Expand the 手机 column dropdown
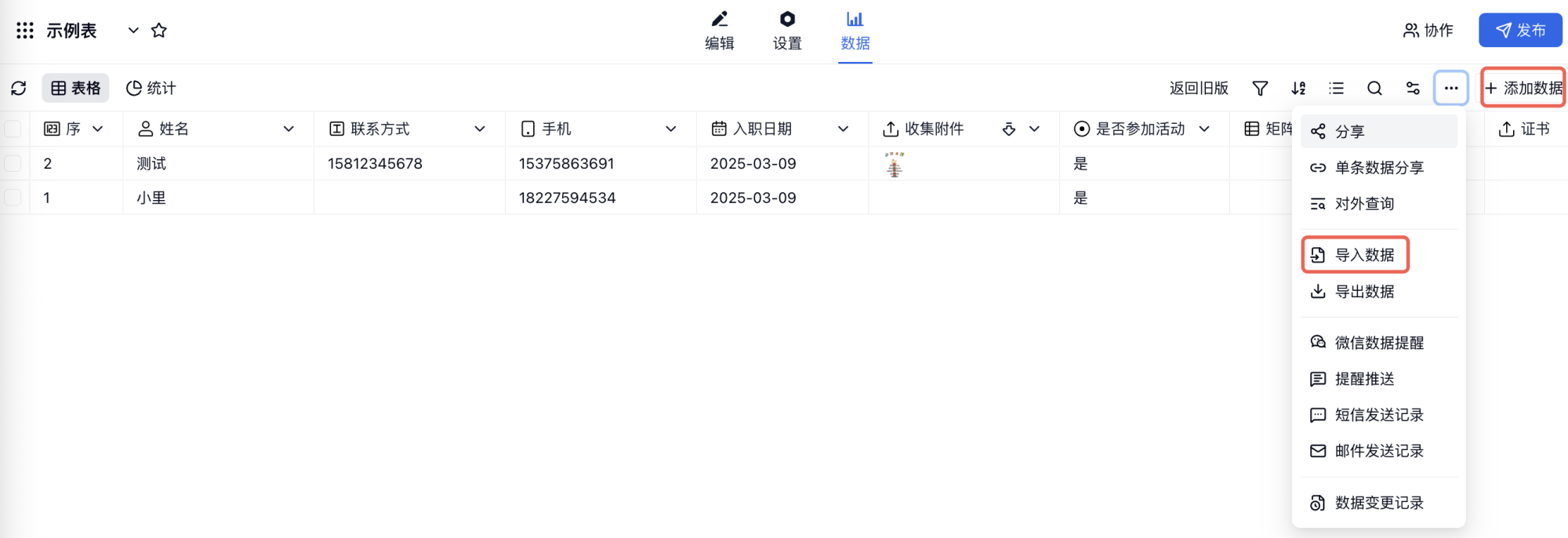The height and width of the screenshot is (538, 1568). coord(671,129)
